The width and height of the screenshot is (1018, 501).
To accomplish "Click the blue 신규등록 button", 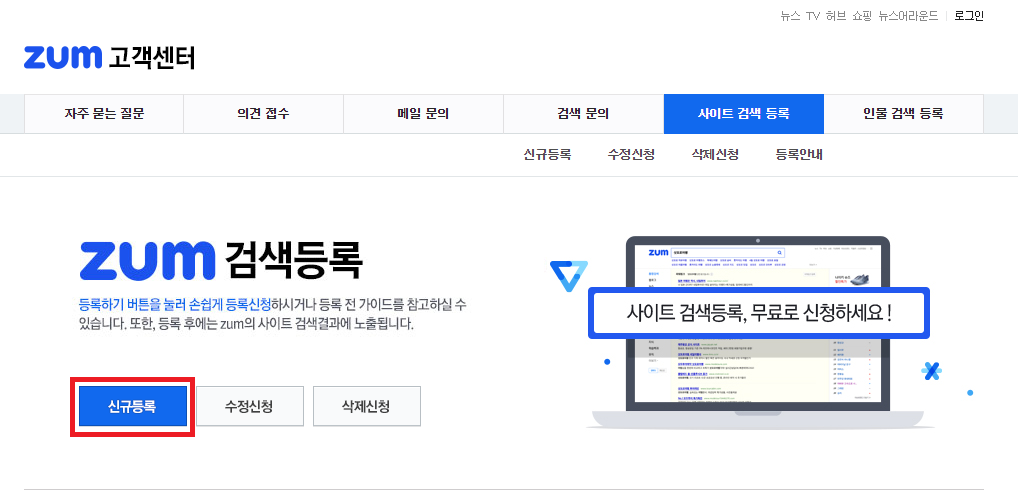I will (132, 406).
